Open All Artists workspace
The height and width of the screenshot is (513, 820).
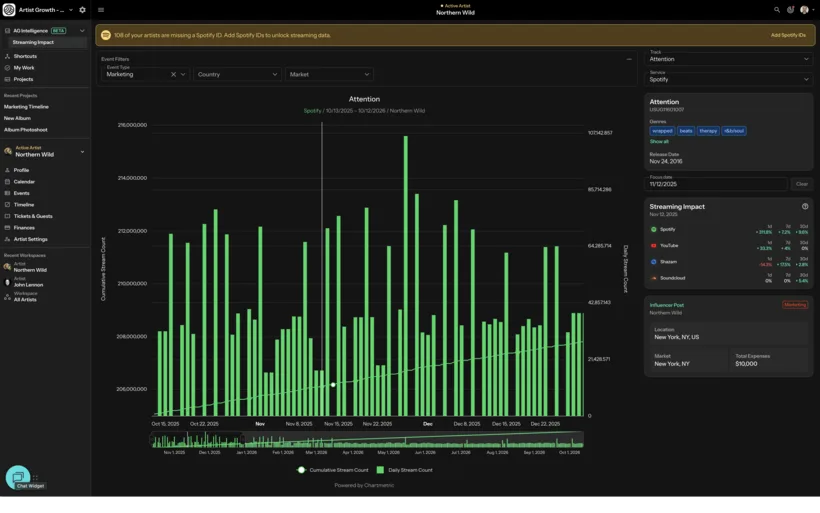[25, 297]
